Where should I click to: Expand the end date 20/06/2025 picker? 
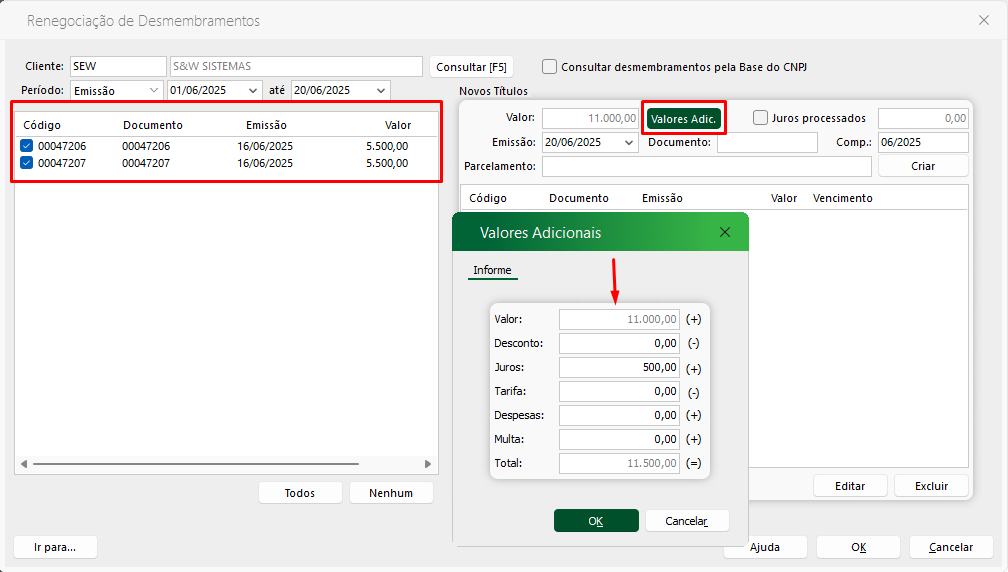[381, 91]
